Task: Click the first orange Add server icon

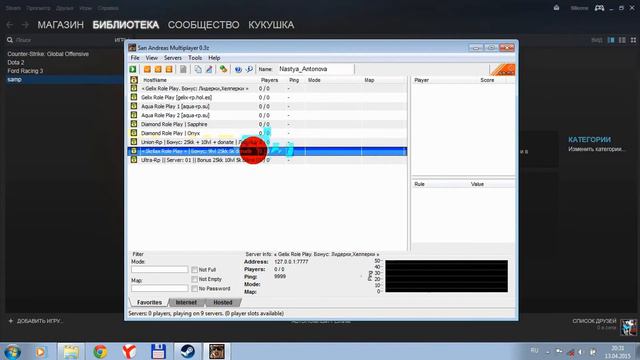Action: pos(147,69)
